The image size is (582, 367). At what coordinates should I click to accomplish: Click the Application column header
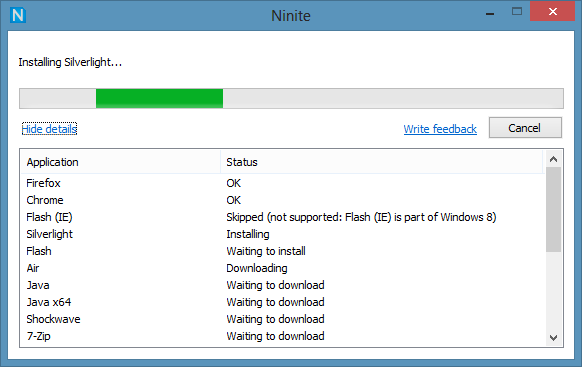[120, 162]
